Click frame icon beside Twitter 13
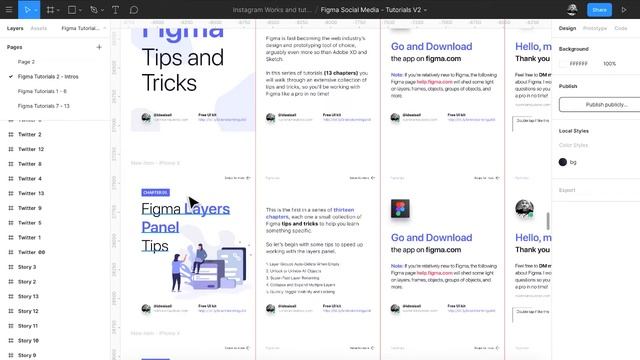 [11, 193]
